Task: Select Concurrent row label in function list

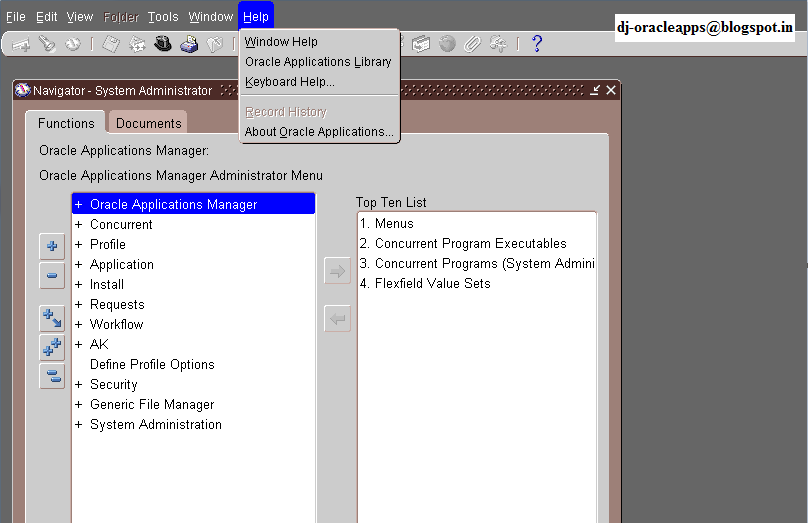Action: (x=121, y=225)
